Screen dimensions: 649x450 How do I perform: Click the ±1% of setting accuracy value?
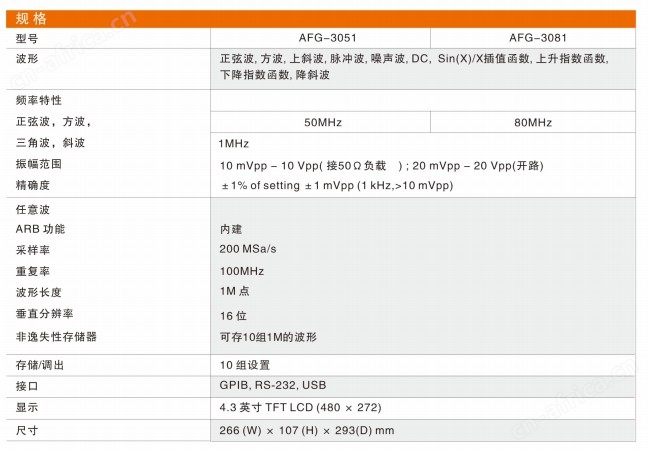pos(337,185)
